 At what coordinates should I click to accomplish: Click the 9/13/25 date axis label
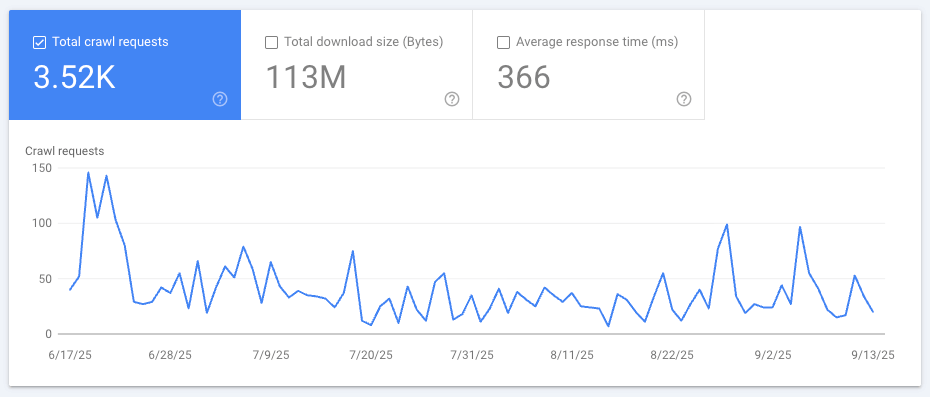872,355
